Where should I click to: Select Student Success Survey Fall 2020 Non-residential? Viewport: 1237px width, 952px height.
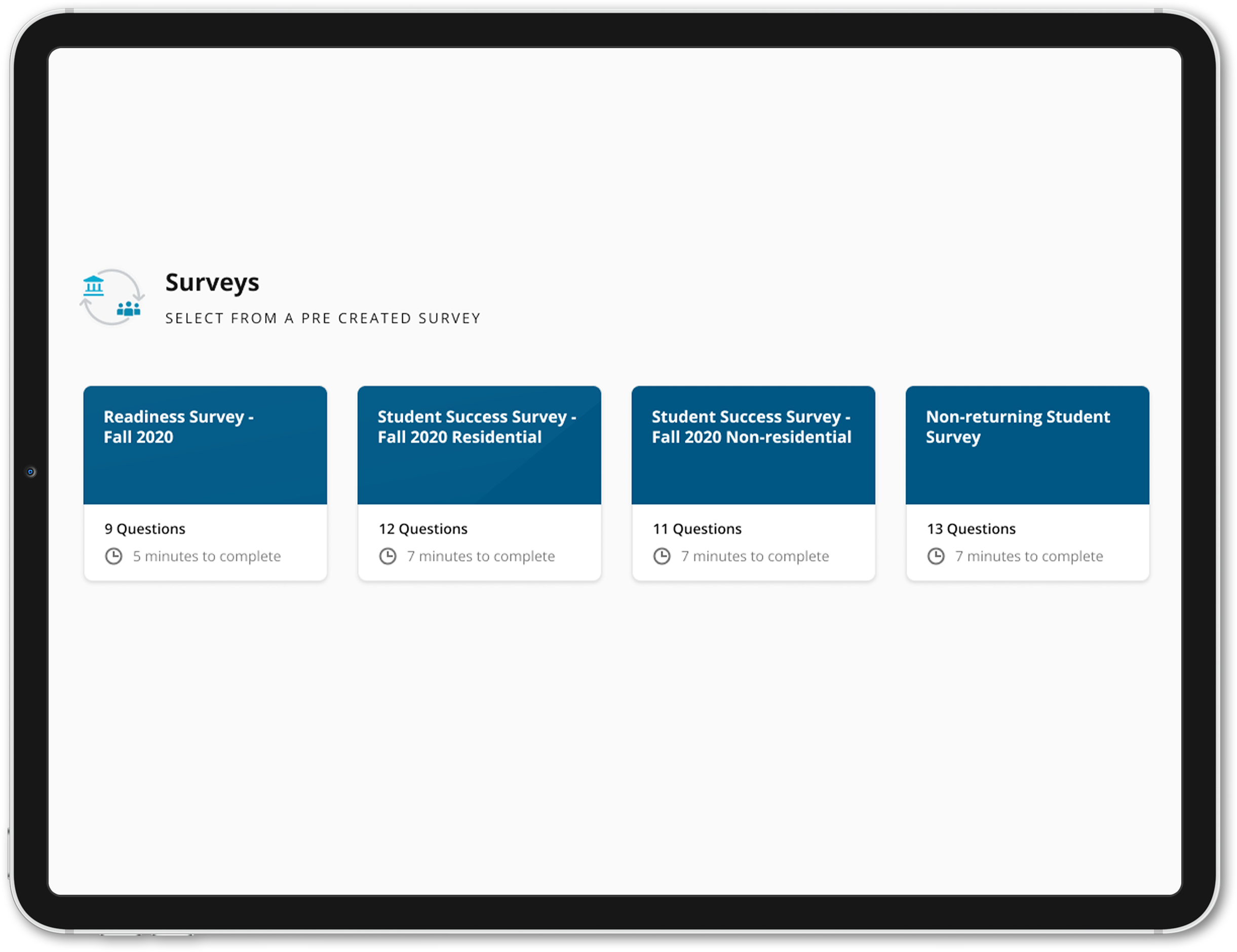point(753,483)
